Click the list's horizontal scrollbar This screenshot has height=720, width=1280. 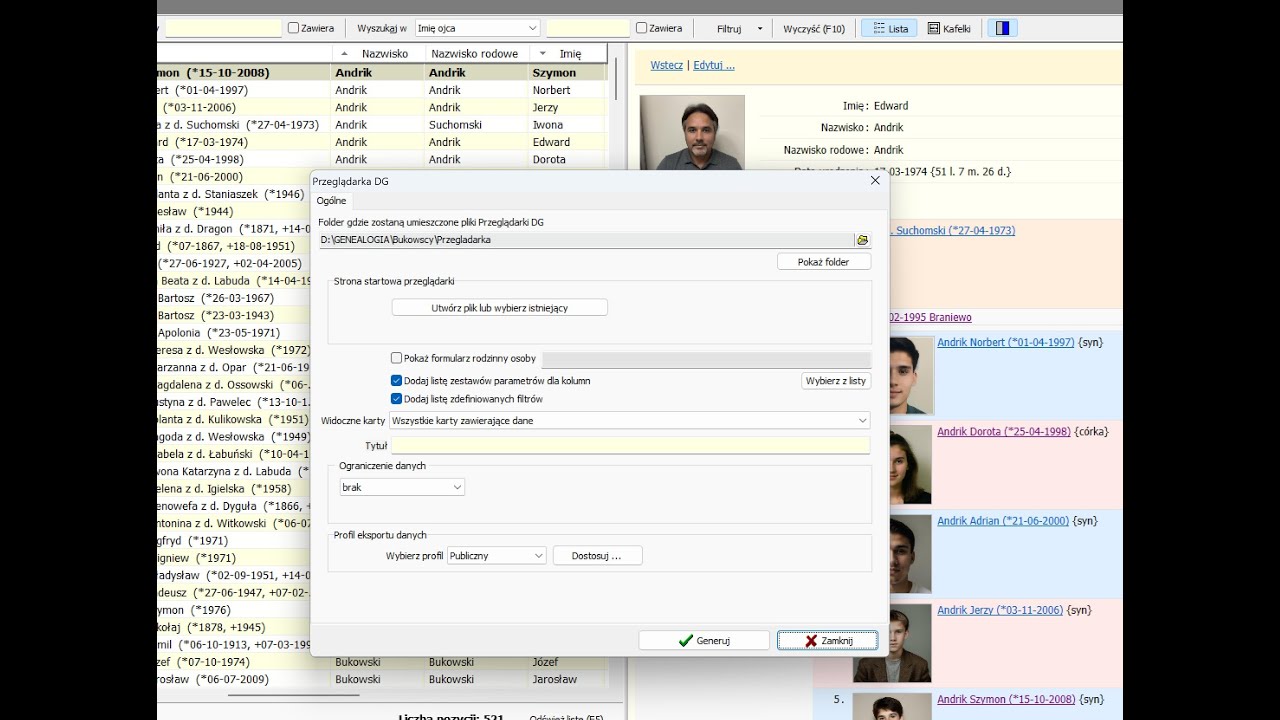[293, 694]
